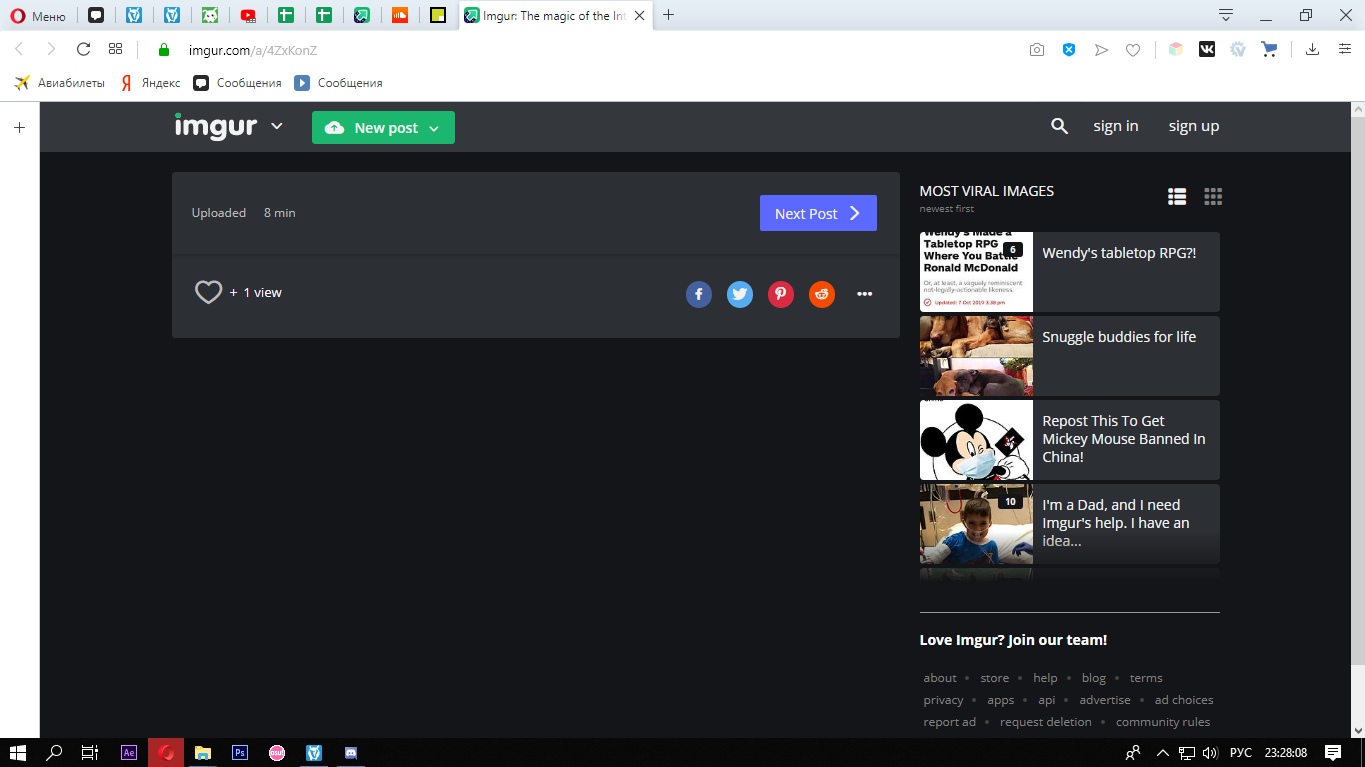Image resolution: width=1365 pixels, height=767 pixels.
Task: Share the post on Pinterest
Action: tap(781, 294)
